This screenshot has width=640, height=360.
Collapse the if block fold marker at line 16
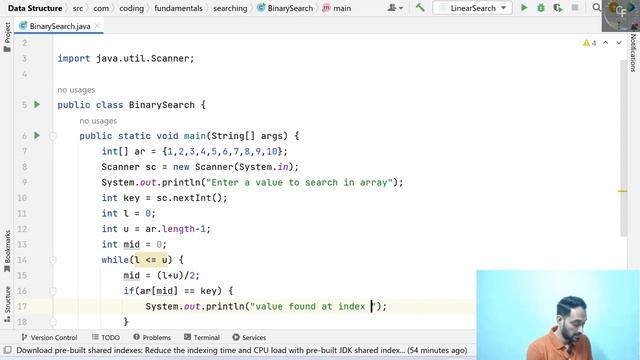click(x=53, y=291)
